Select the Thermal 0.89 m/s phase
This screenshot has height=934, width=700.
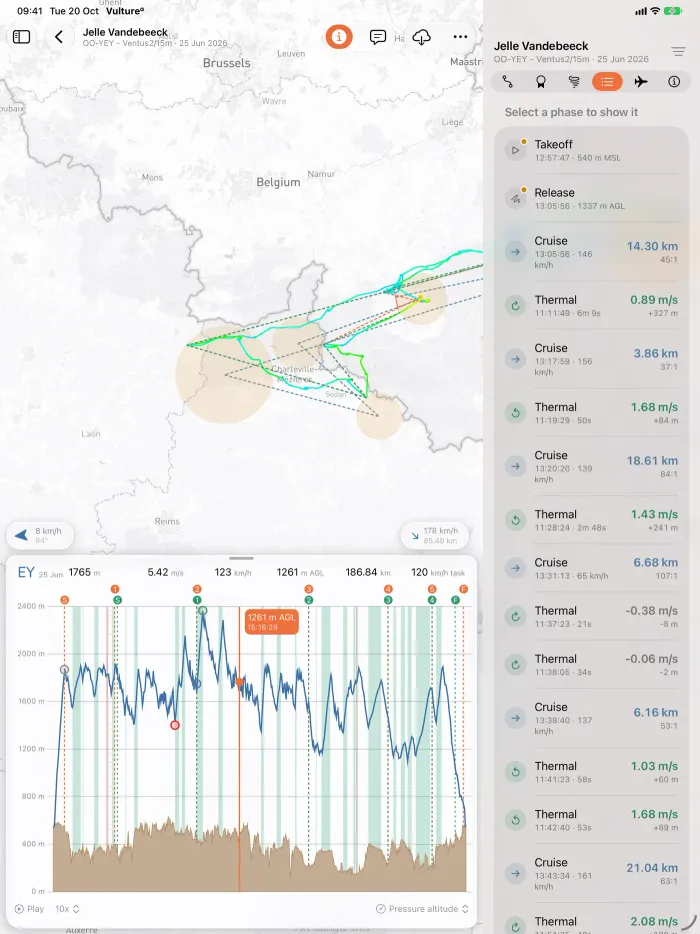pyautogui.click(x=592, y=306)
